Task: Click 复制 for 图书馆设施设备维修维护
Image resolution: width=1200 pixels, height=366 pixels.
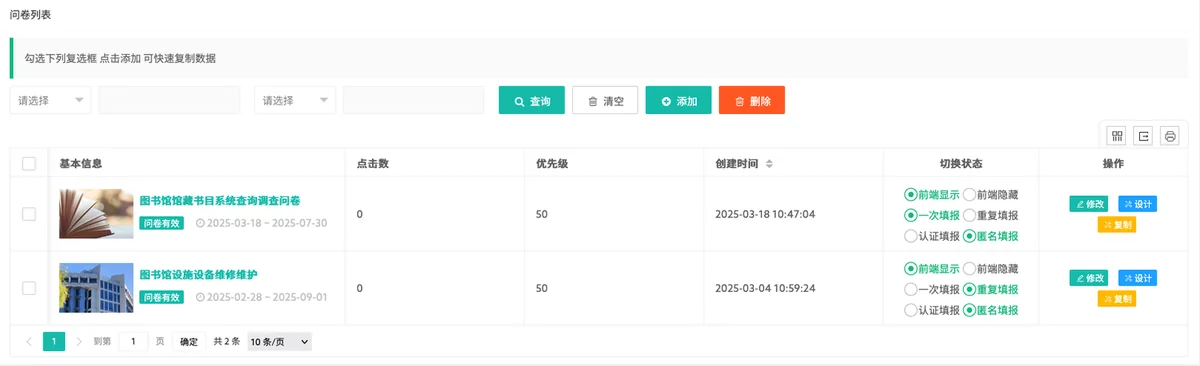Action: click(1117, 299)
